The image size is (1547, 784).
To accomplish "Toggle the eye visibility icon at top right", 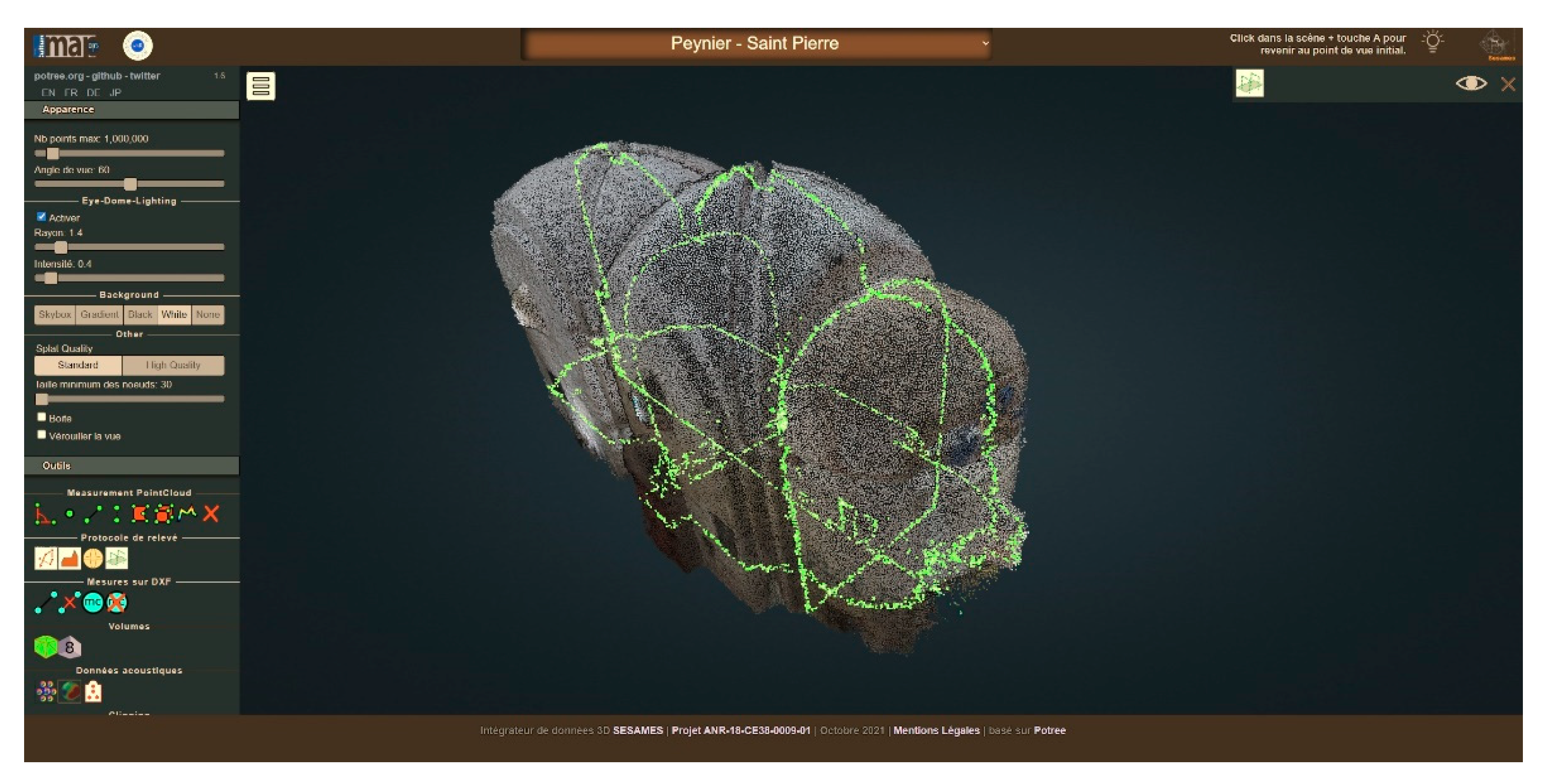I will [1471, 83].
